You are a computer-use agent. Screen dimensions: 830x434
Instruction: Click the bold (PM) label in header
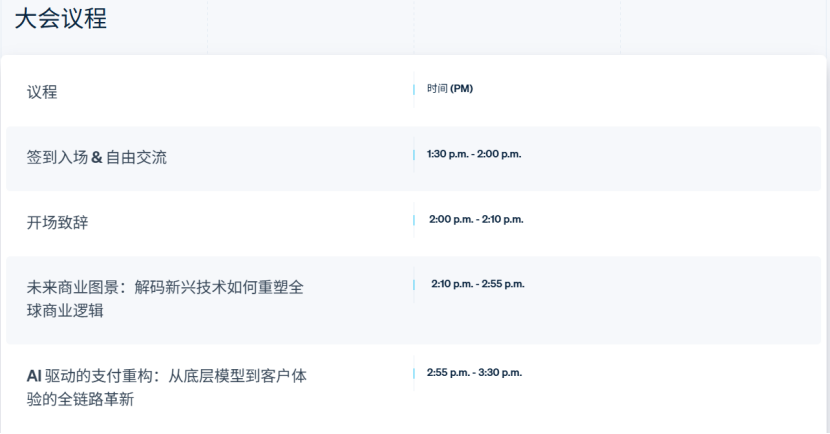point(461,88)
